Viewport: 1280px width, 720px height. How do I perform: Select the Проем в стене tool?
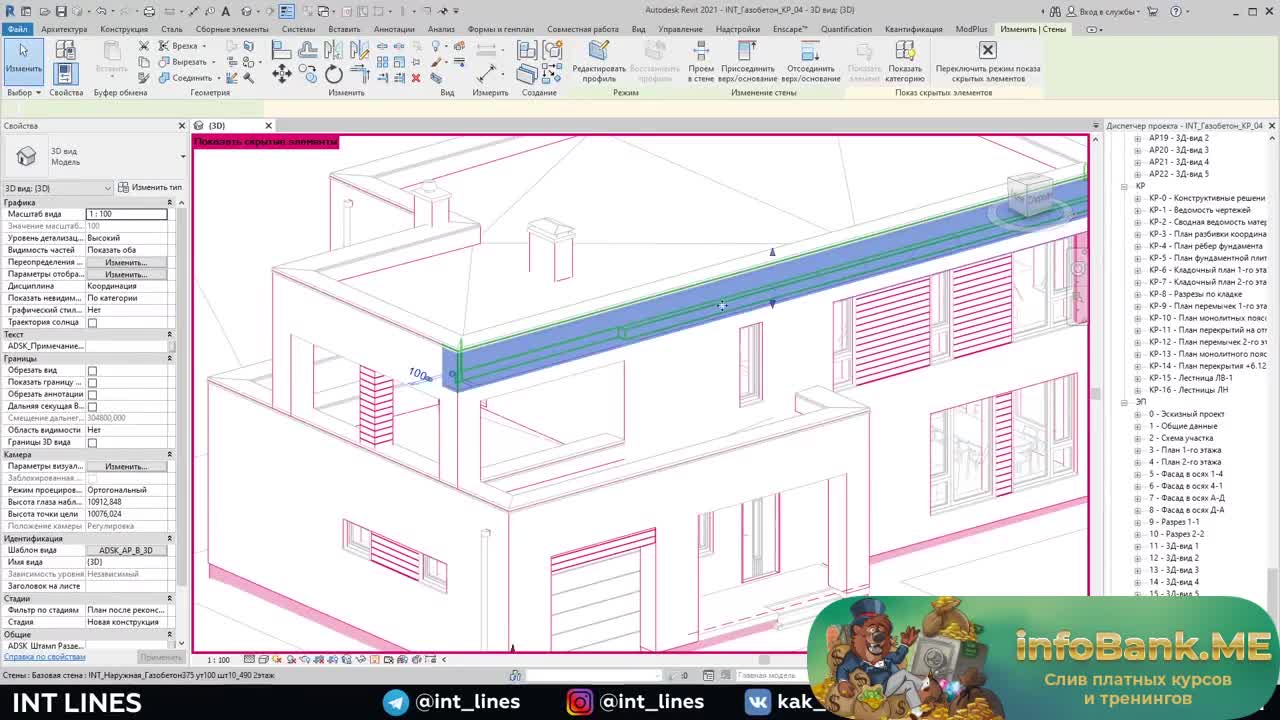click(701, 52)
